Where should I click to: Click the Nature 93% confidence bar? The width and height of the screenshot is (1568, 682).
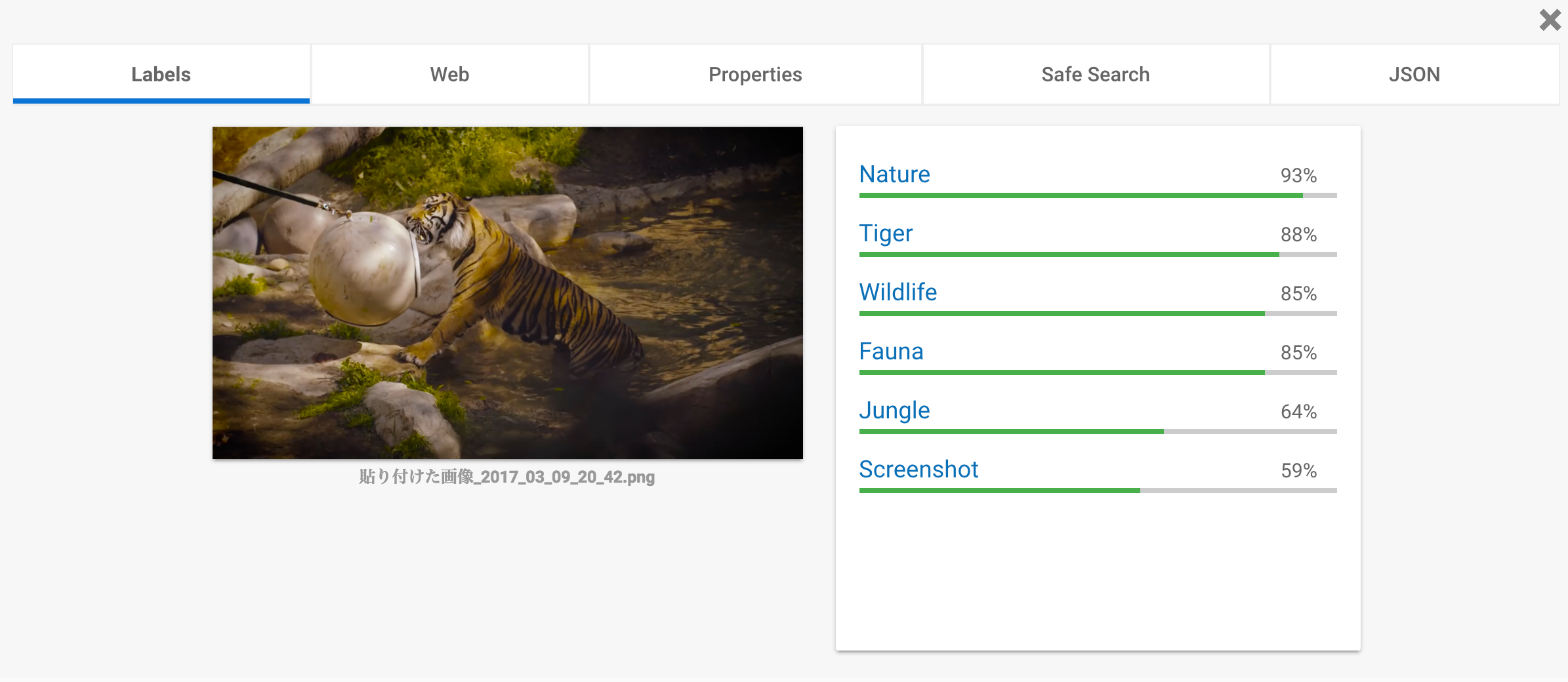(x=1098, y=195)
